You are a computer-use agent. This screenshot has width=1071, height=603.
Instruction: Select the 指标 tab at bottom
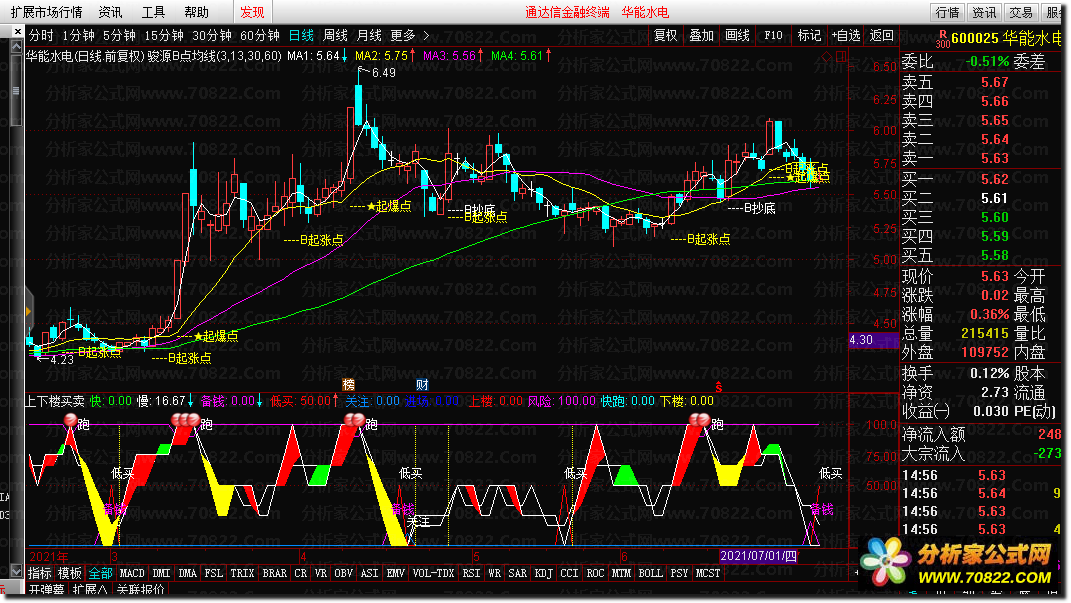pyautogui.click(x=40, y=573)
